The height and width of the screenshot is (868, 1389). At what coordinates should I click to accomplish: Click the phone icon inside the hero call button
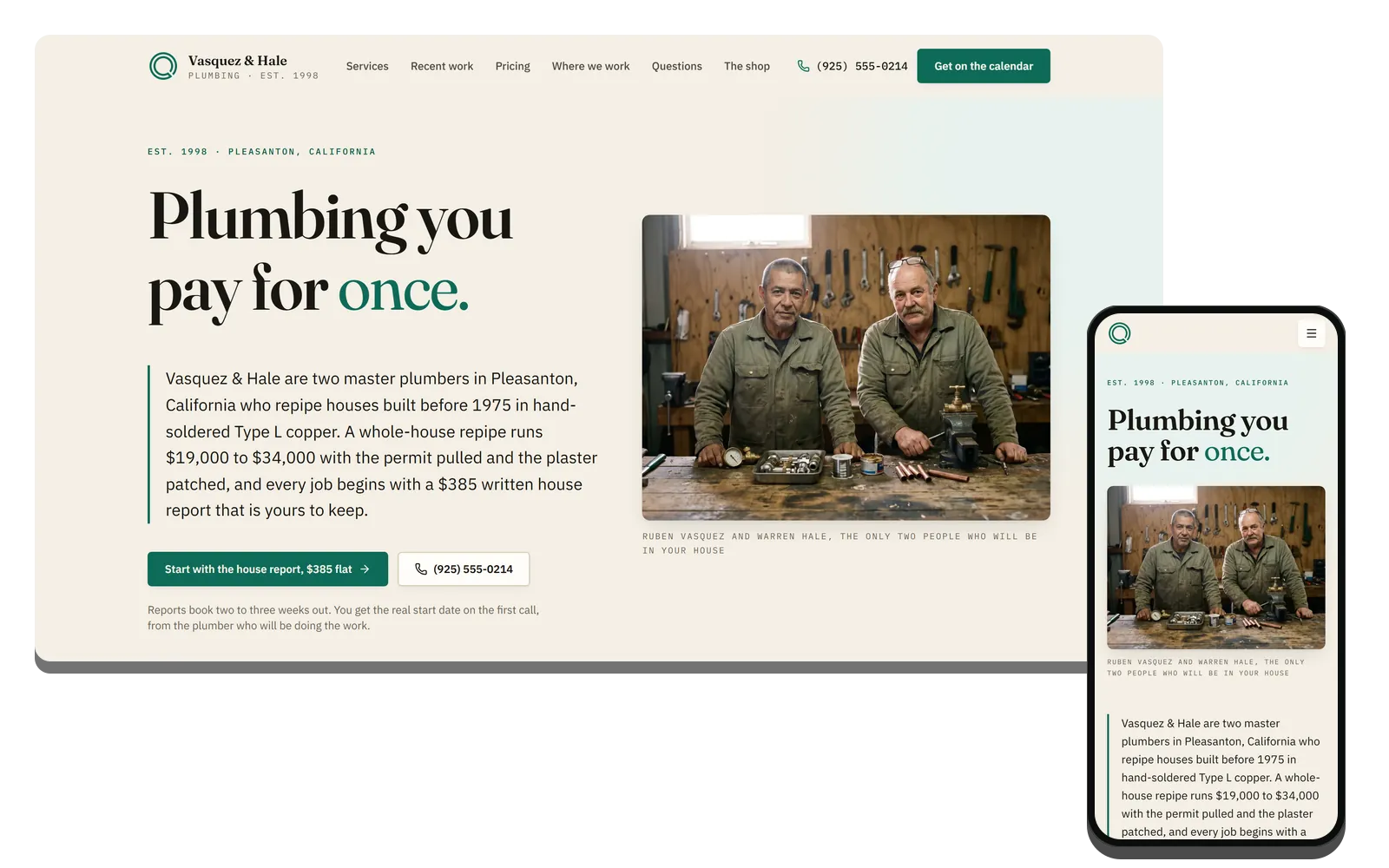click(421, 569)
